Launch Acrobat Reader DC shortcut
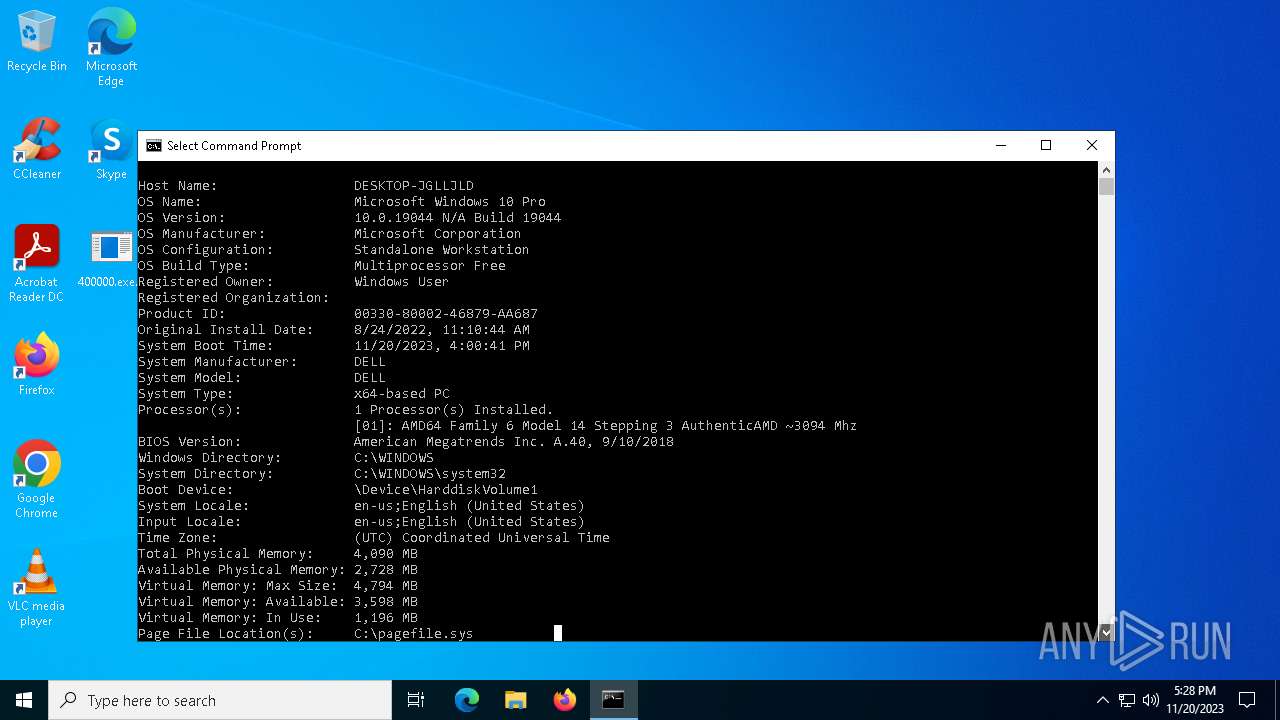 [x=37, y=265]
